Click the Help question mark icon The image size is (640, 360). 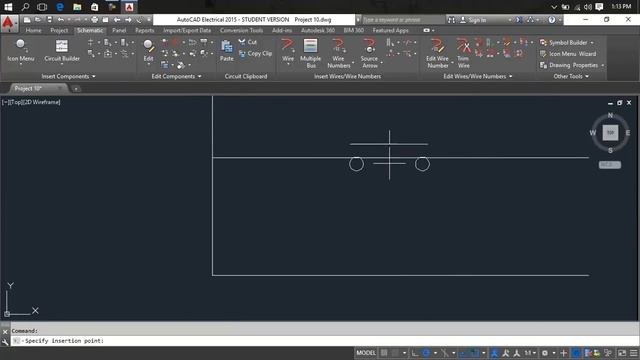[x=551, y=20]
